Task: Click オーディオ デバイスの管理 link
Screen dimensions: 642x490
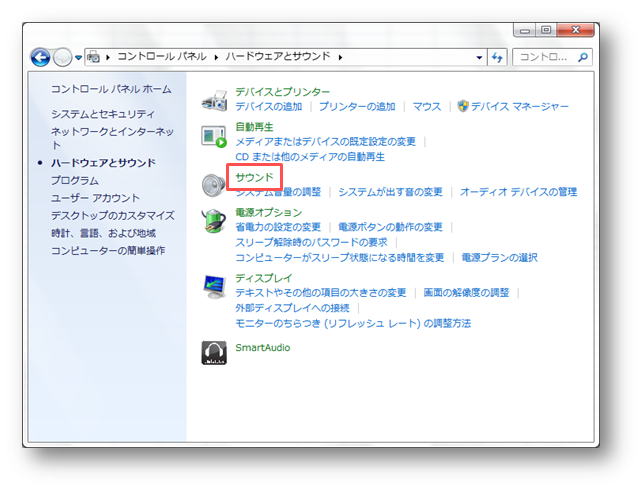Action: (518, 192)
